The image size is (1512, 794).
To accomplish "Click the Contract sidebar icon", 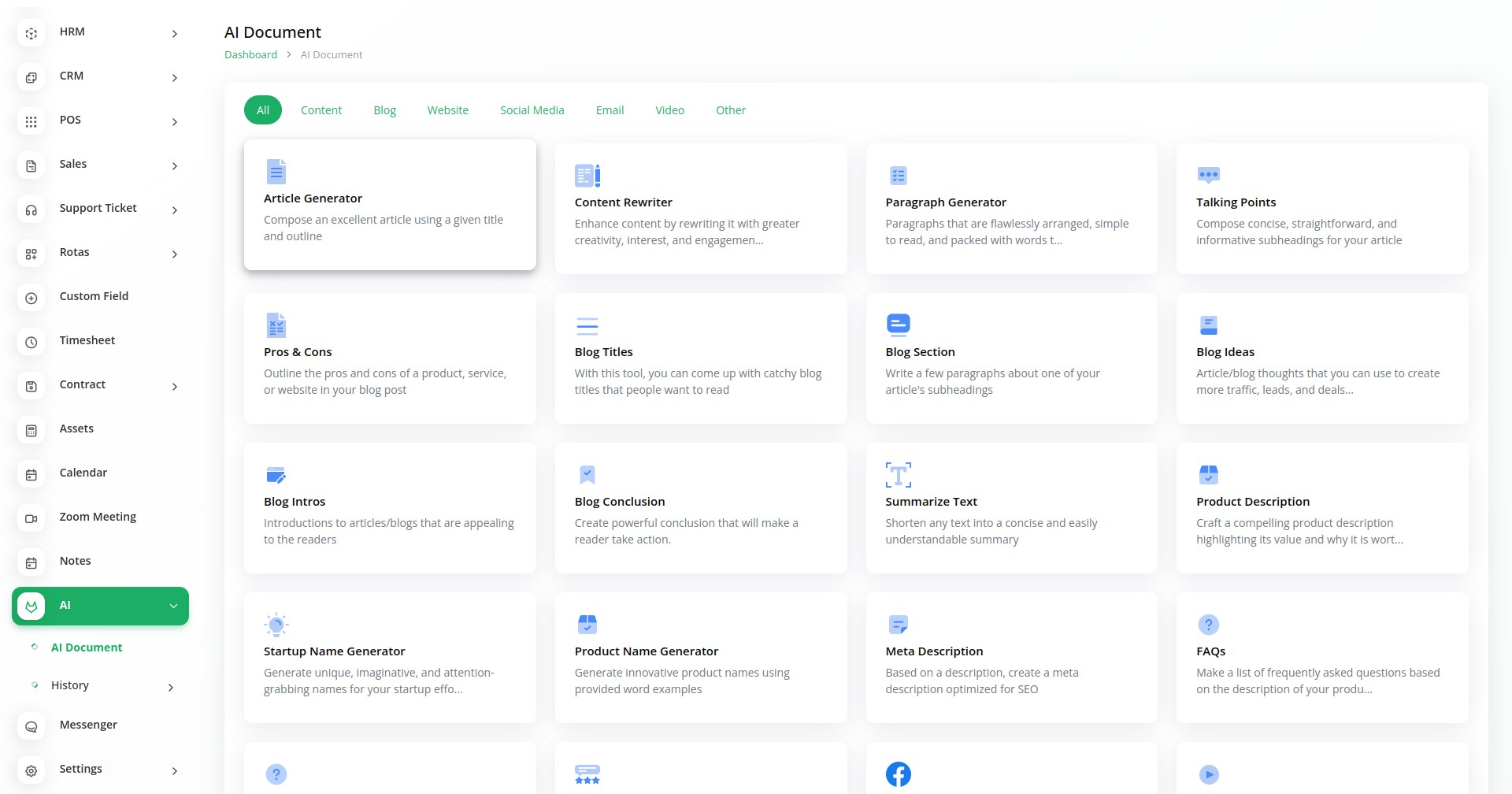I will pyautogui.click(x=31, y=386).
